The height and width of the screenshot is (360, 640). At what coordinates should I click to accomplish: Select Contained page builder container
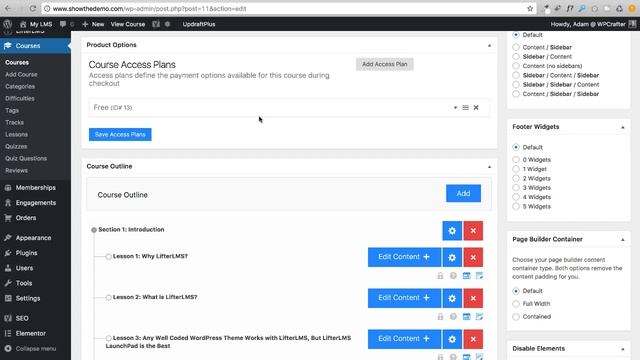click(516, 317)
